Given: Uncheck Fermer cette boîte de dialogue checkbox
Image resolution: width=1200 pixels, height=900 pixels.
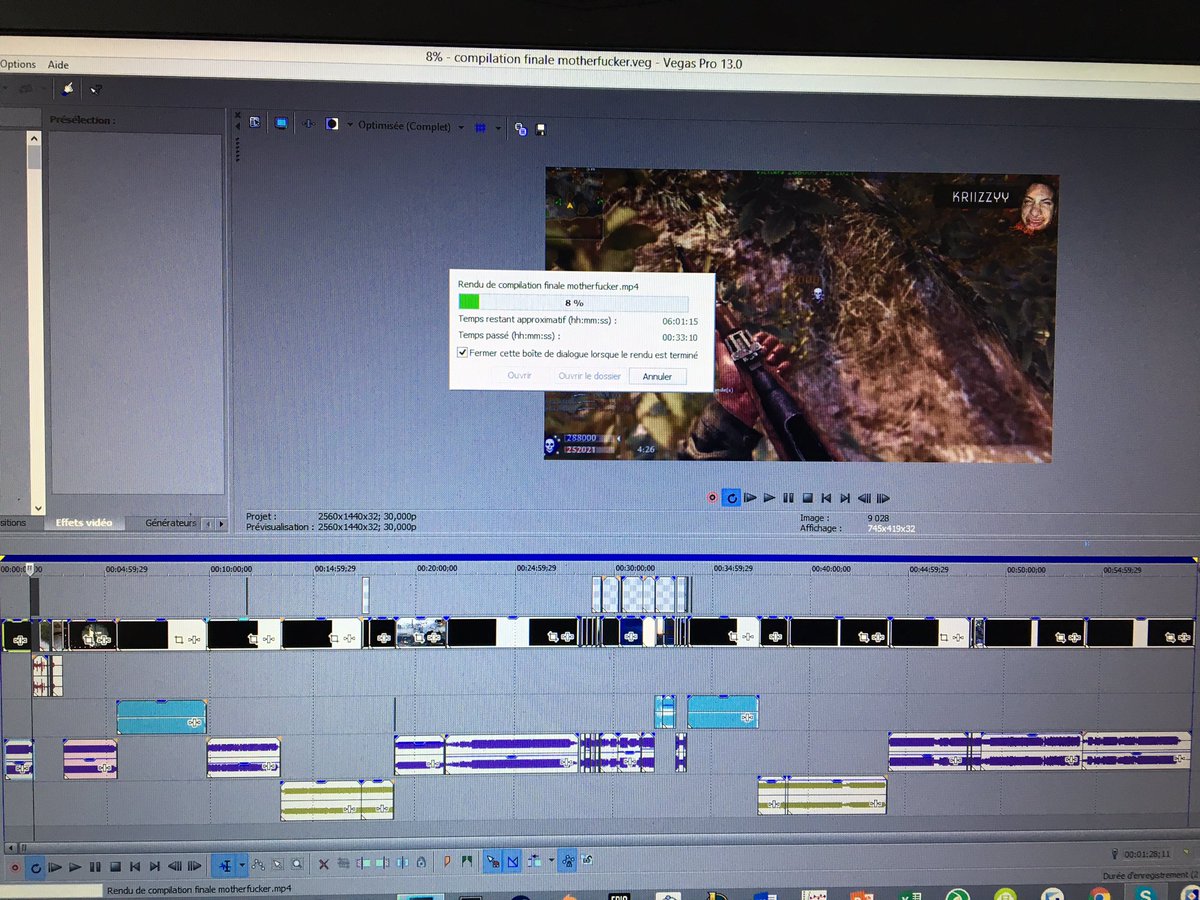Looking at the screenshot, I should pyautogui.click(x=462, y=353).
